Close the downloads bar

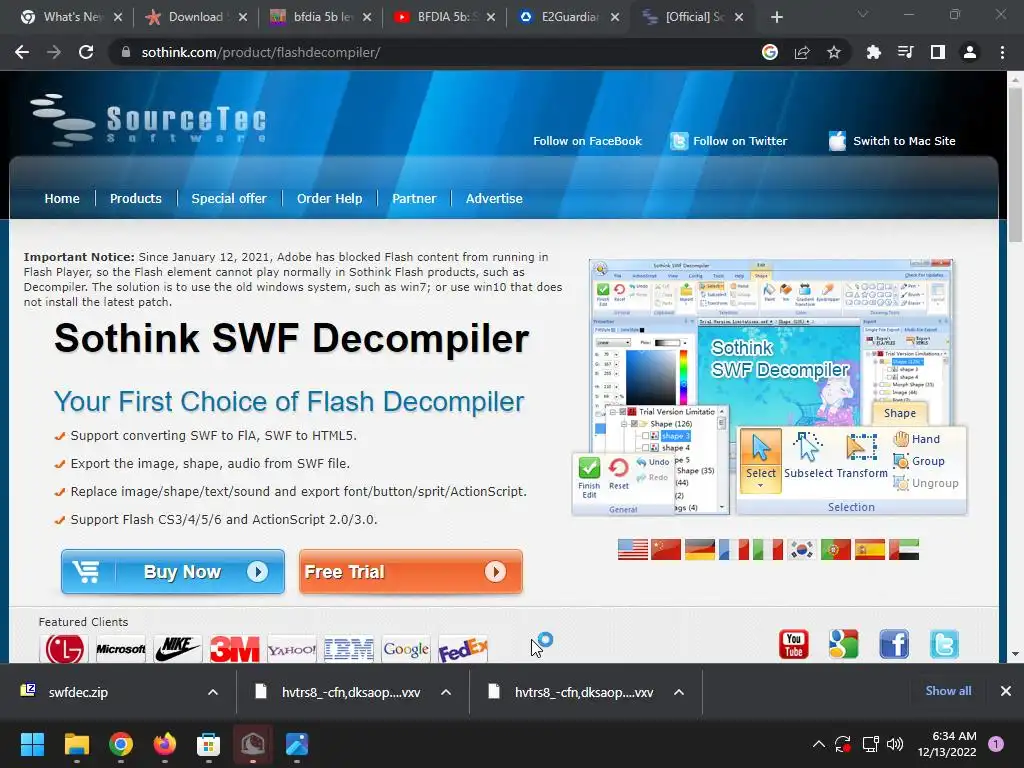point(1006,691)
